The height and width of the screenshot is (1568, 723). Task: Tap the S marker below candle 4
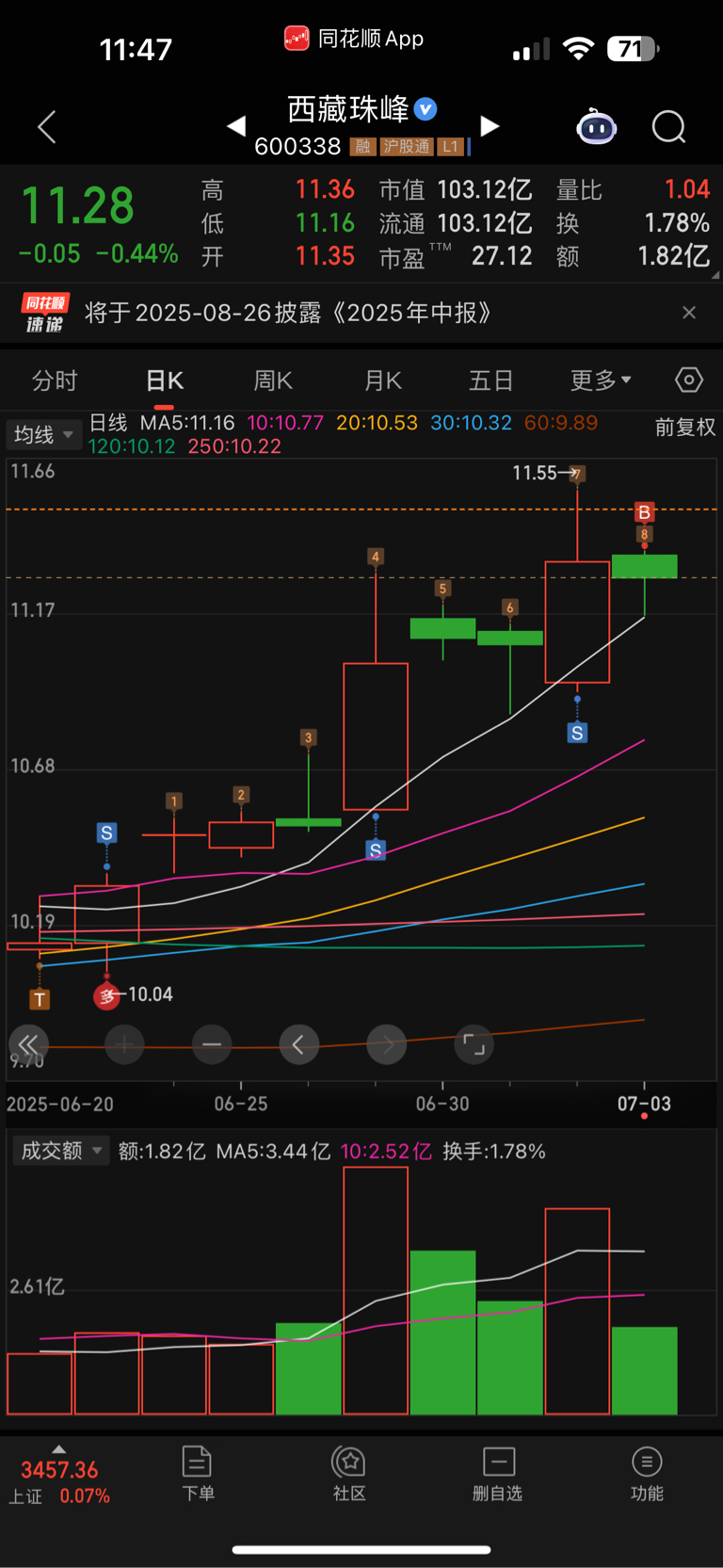[x=376, y=850]
